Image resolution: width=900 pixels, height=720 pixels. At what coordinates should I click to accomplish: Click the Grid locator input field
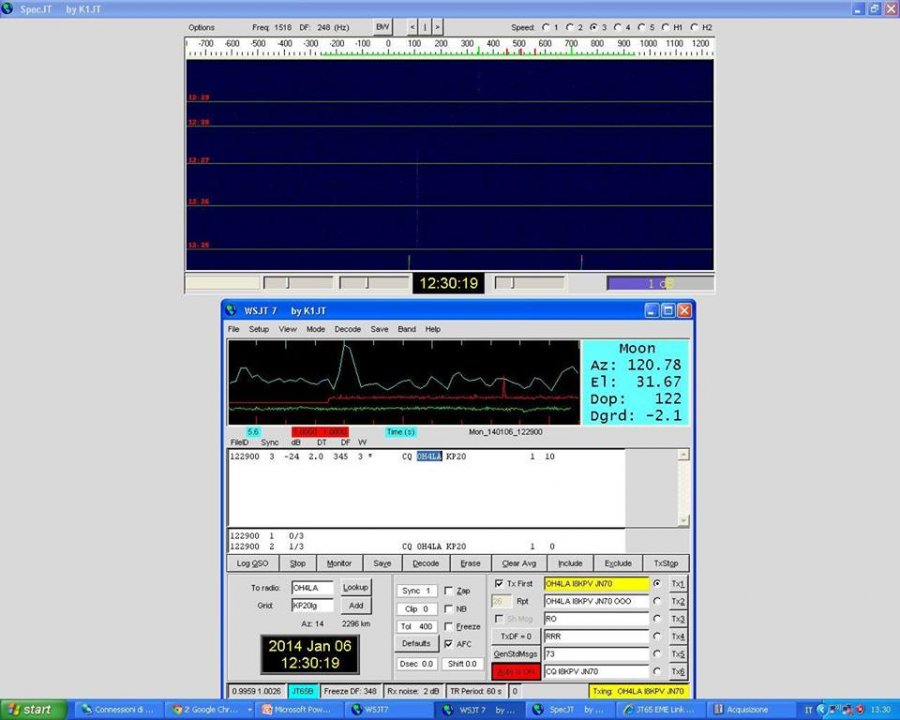312,606
